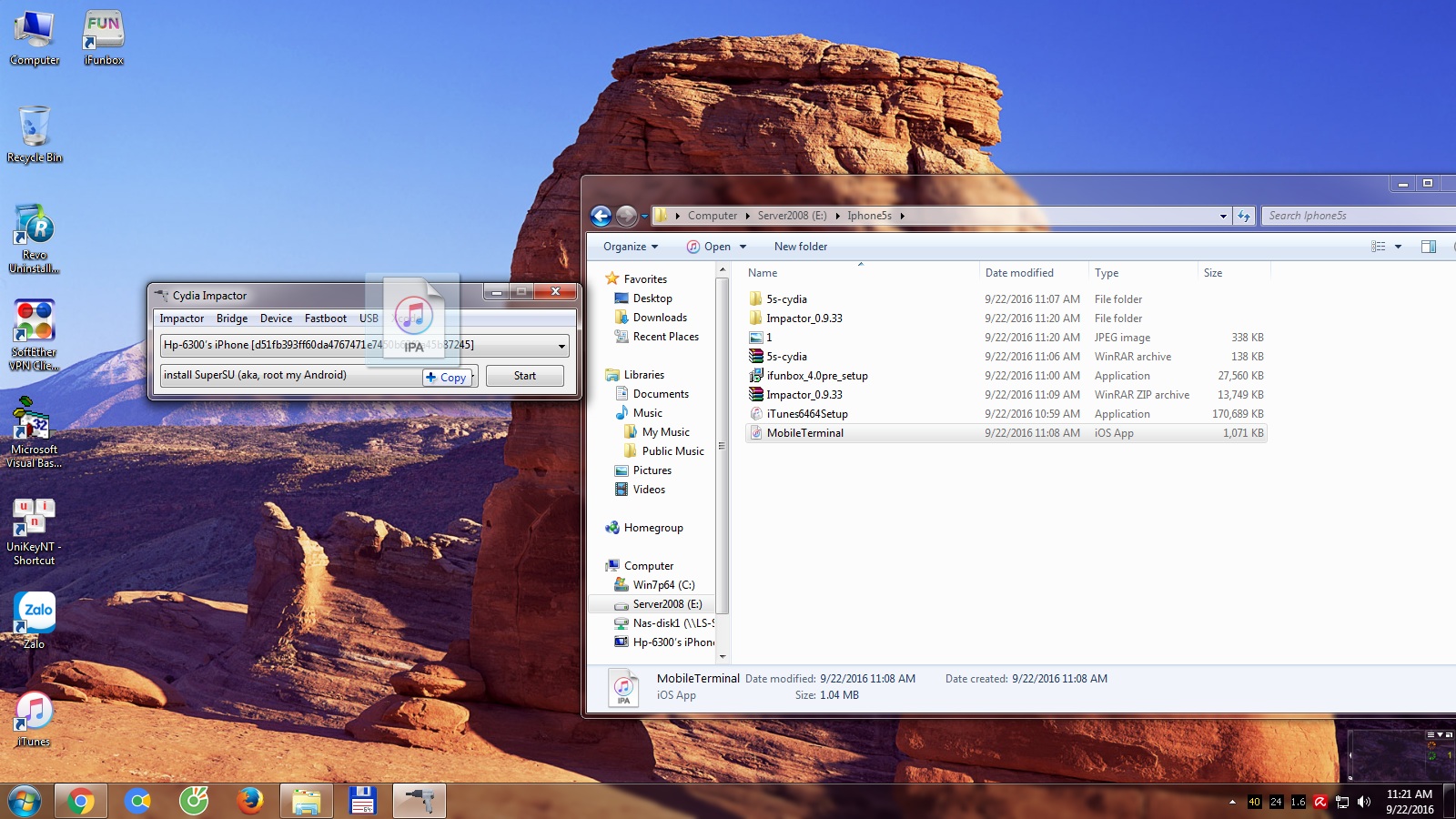Launch Firefox from the taskbar

(x=250, y=802)
